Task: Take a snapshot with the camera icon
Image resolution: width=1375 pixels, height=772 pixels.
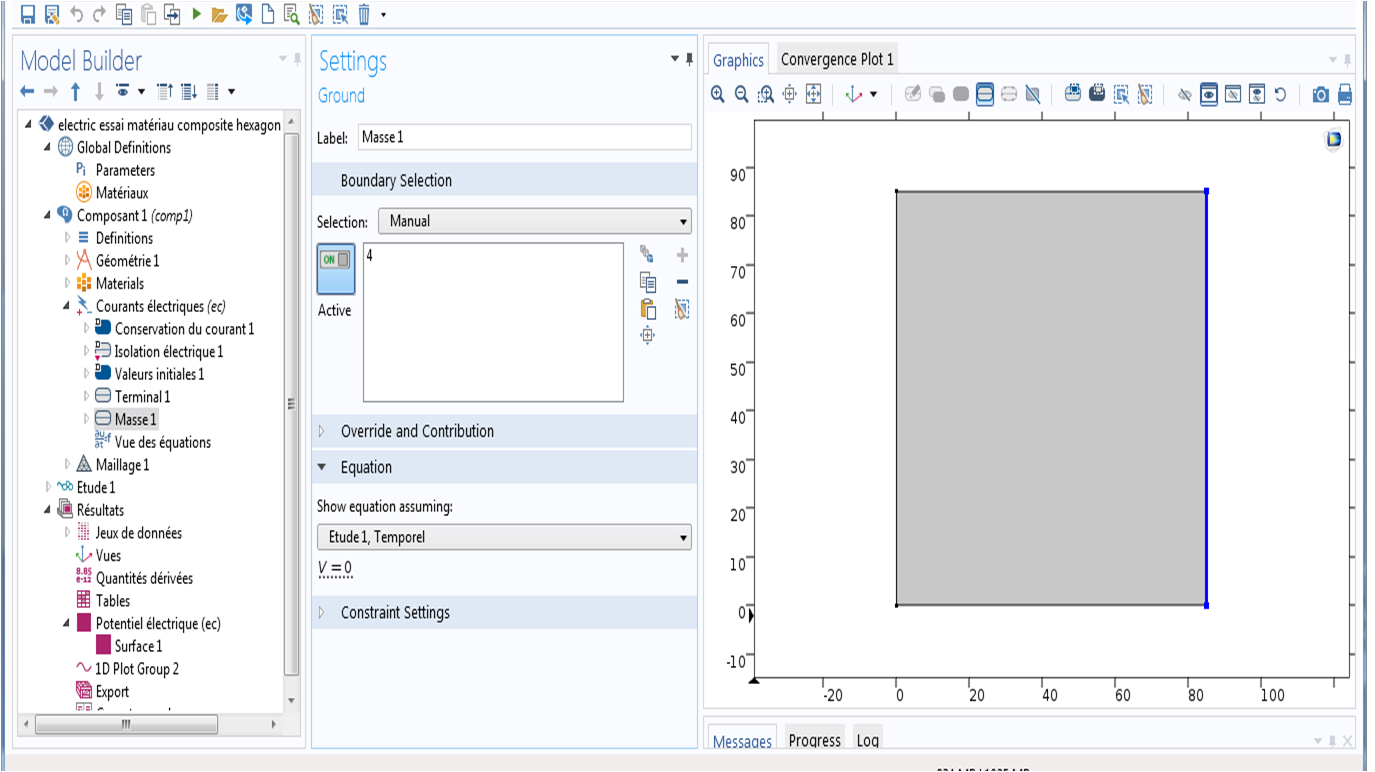Action: pos(1320,95)
